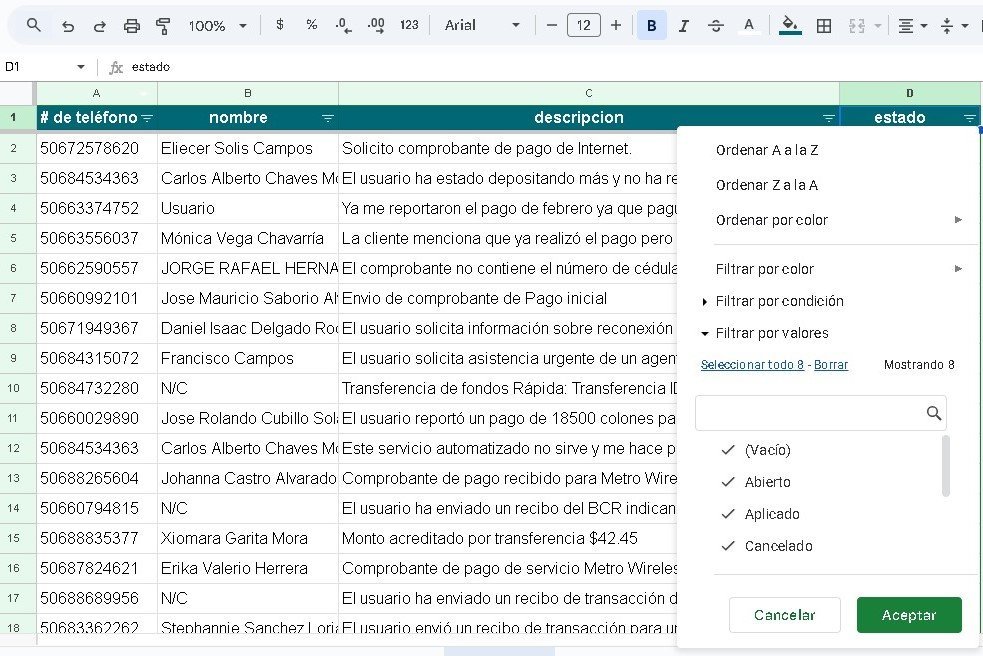This screenshot has width=983, height=656.
Task: Open the fill color paint bucket
Action: 790,26
